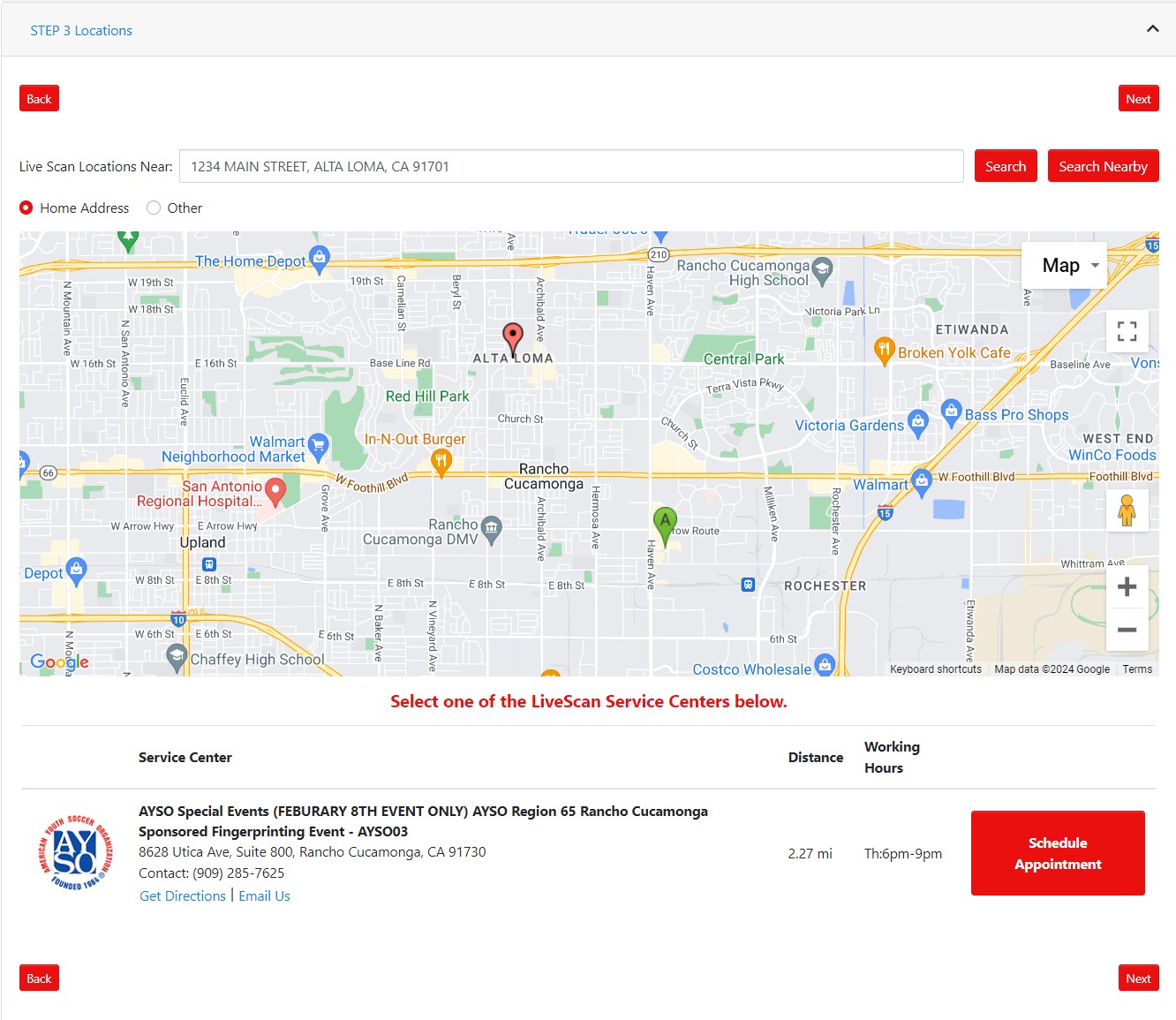Click the red home location marker

[x=512, y=339]
